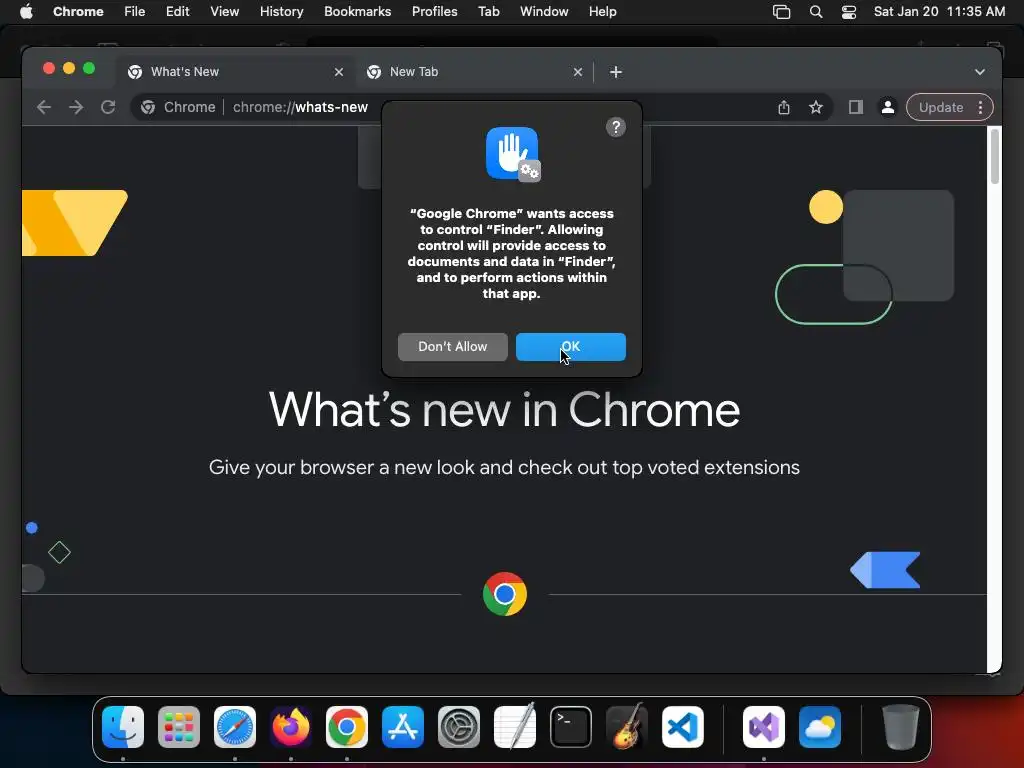Open the Profiles menu
Image resolution: width=1024 pixels, height=768 pixels.
tap(434, 12)
